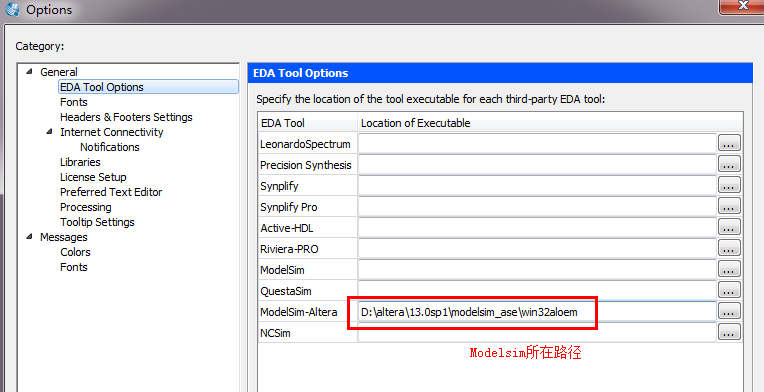
Task: Click the Precision Synthesis row label
Action: click(x=306, y=165)
